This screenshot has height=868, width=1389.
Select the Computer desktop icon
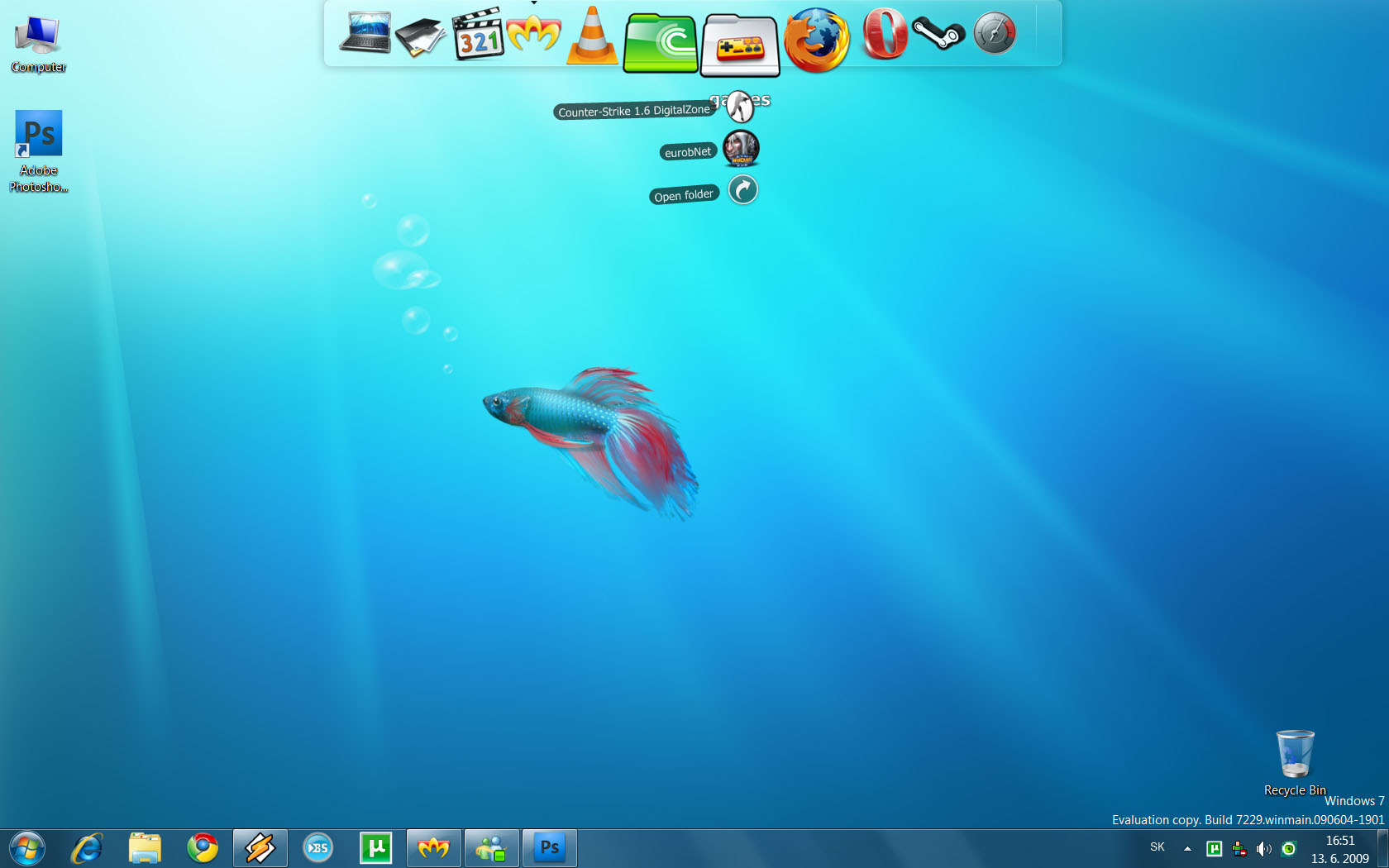pos(38,45)
